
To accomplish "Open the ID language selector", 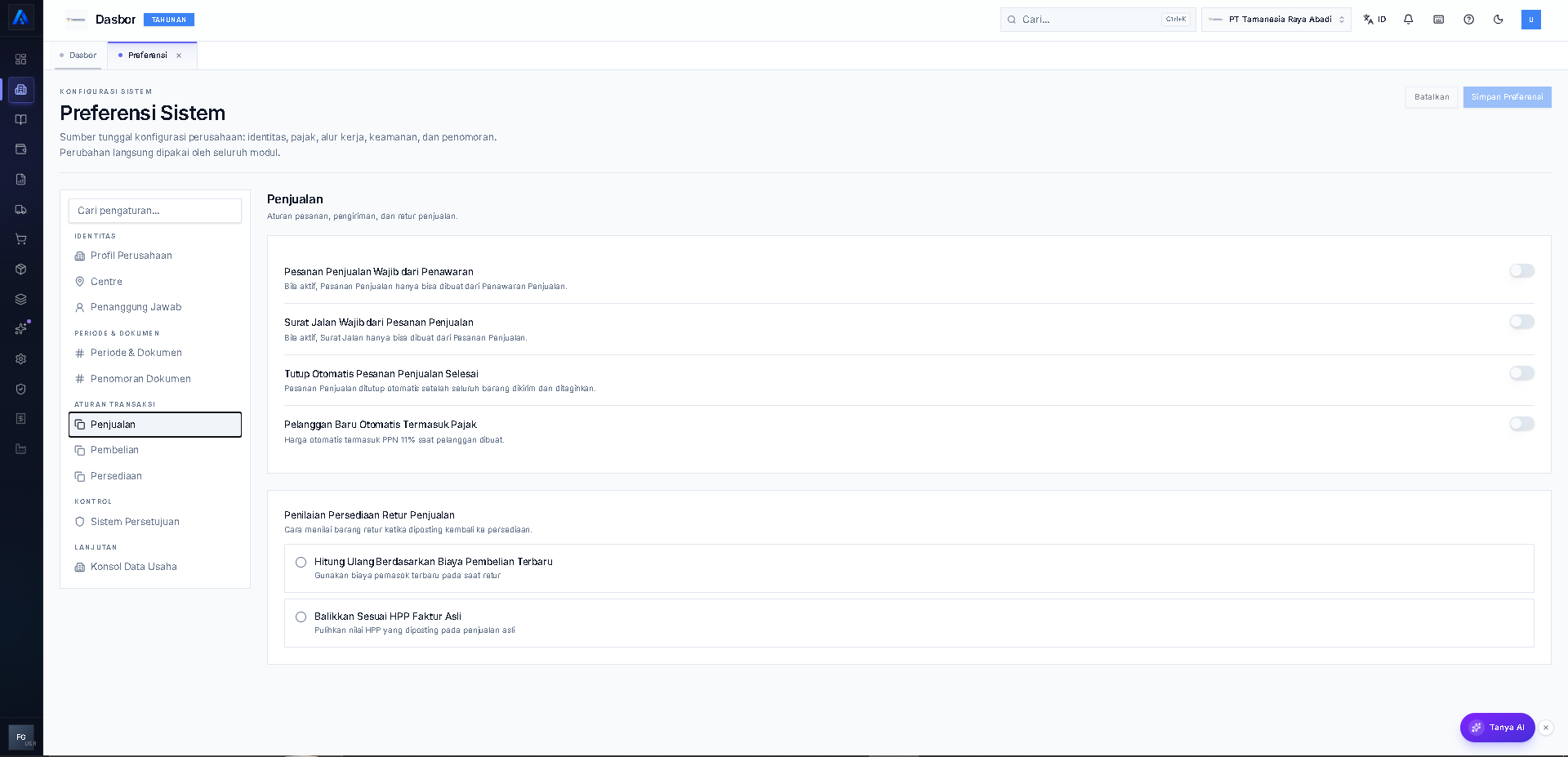I will [1375, 20].
